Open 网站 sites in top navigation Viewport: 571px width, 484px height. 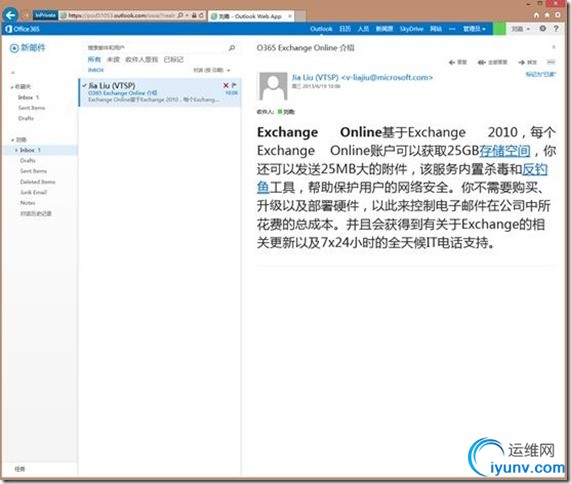point(436,29)
